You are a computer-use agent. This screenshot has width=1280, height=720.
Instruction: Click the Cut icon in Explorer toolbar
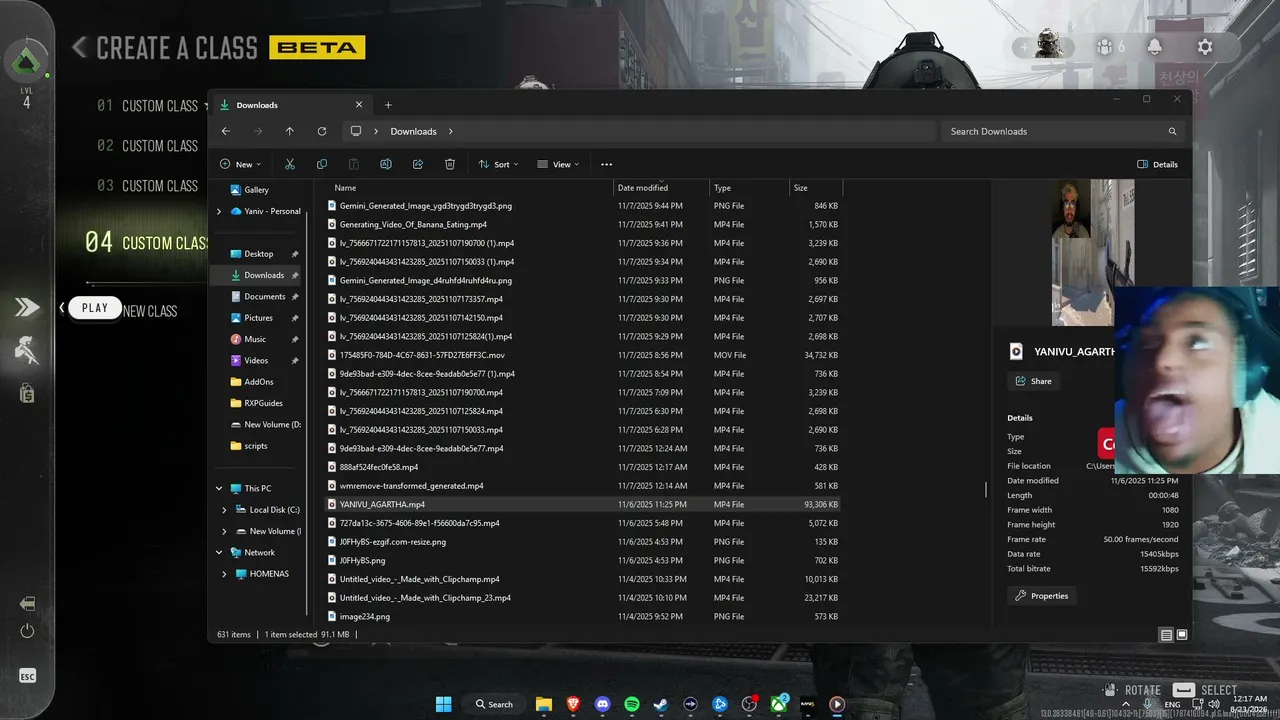pyautogui.click(x=289, y=164)
